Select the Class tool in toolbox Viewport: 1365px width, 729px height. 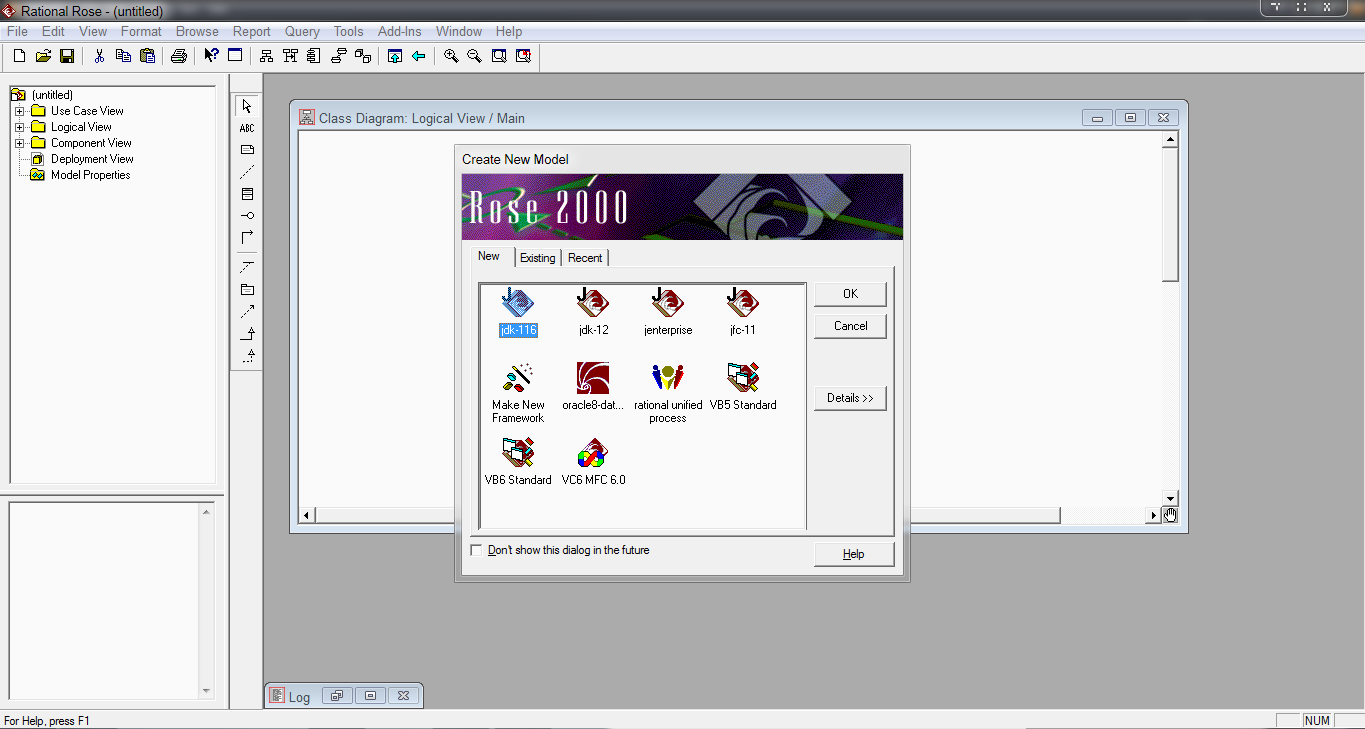point(247,194)
